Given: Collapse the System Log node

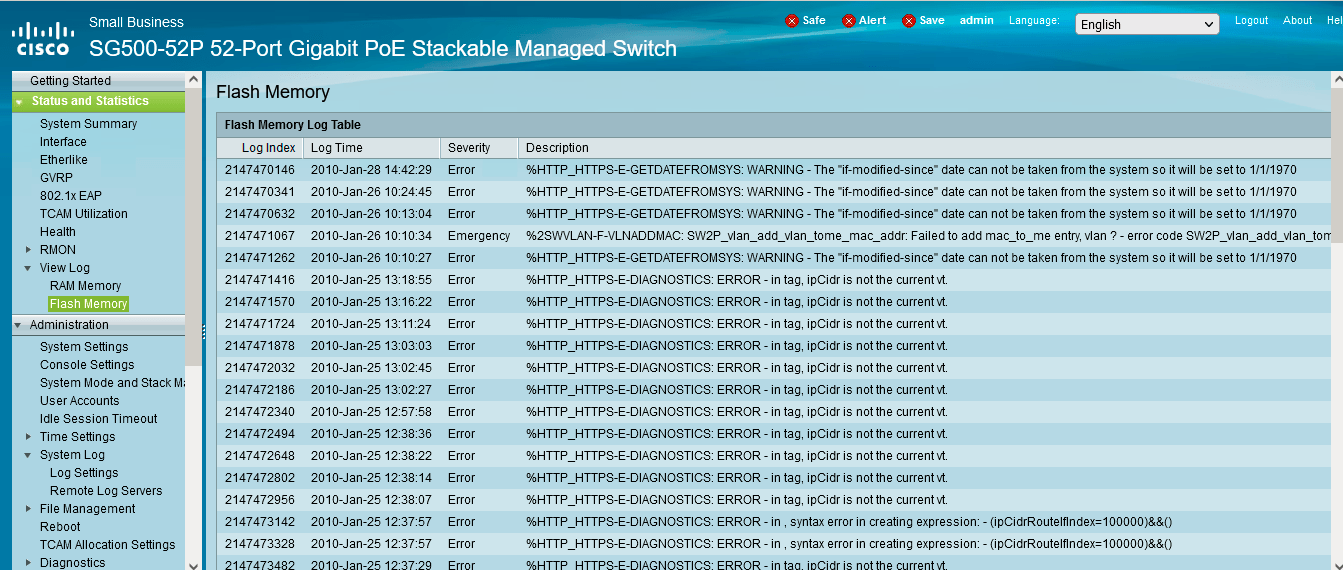Looking at the screenshot, I should pos(28,455).
